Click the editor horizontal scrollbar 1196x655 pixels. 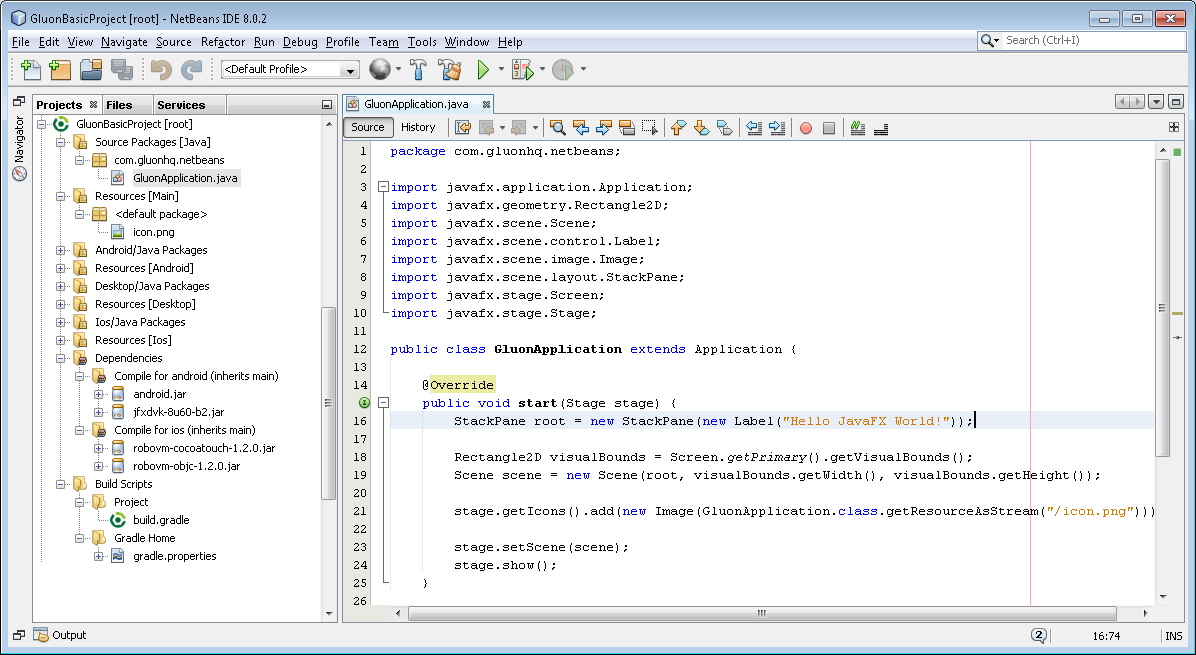[x=762, y=613]
